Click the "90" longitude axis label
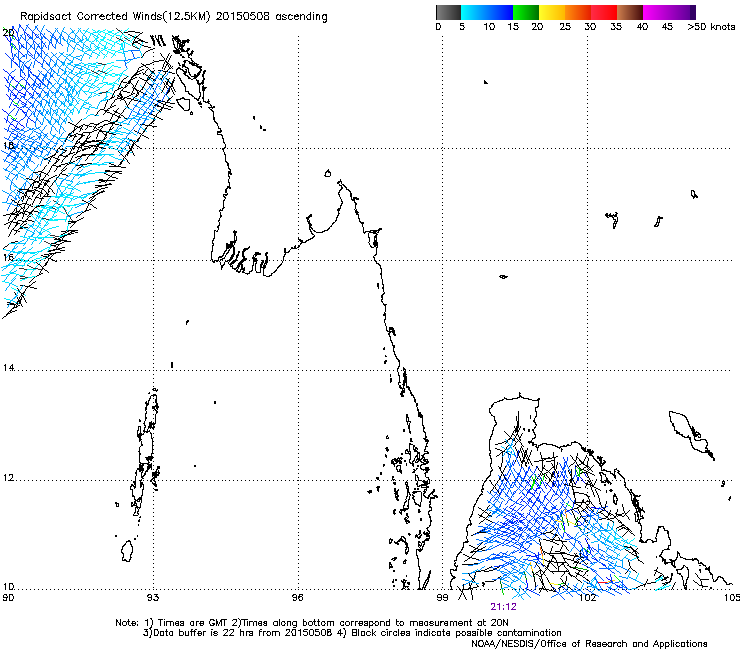 8,598
